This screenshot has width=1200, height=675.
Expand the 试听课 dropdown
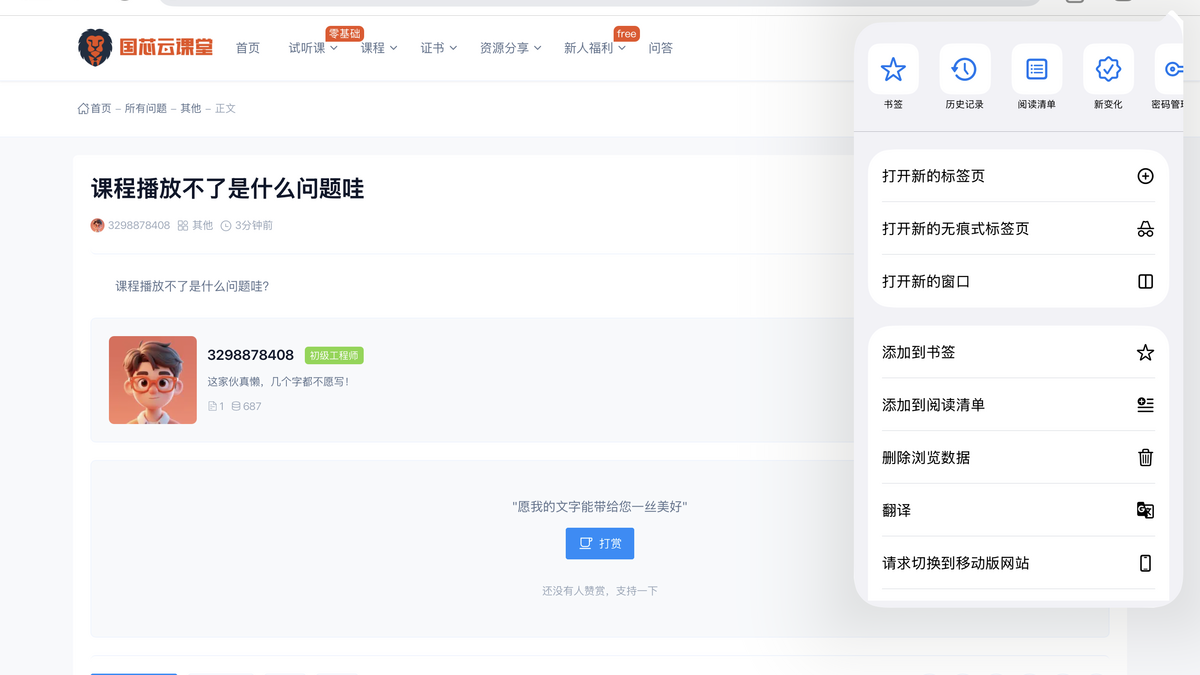[x=311, y=48]
